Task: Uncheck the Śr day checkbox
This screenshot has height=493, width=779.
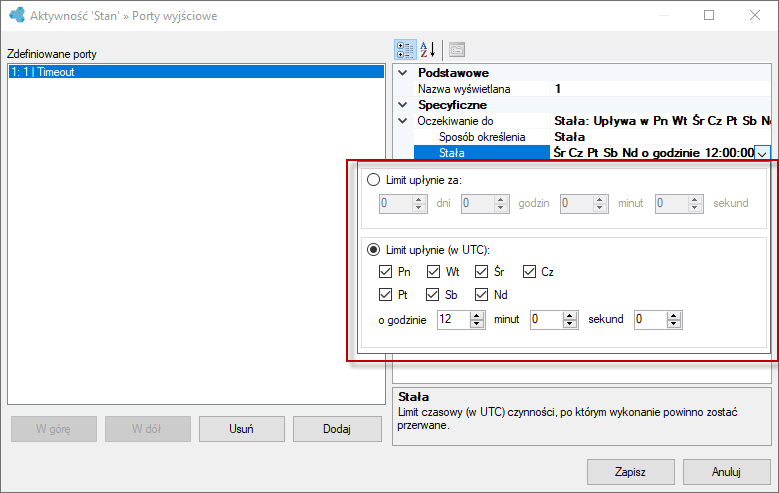Action: click(481, 271)
